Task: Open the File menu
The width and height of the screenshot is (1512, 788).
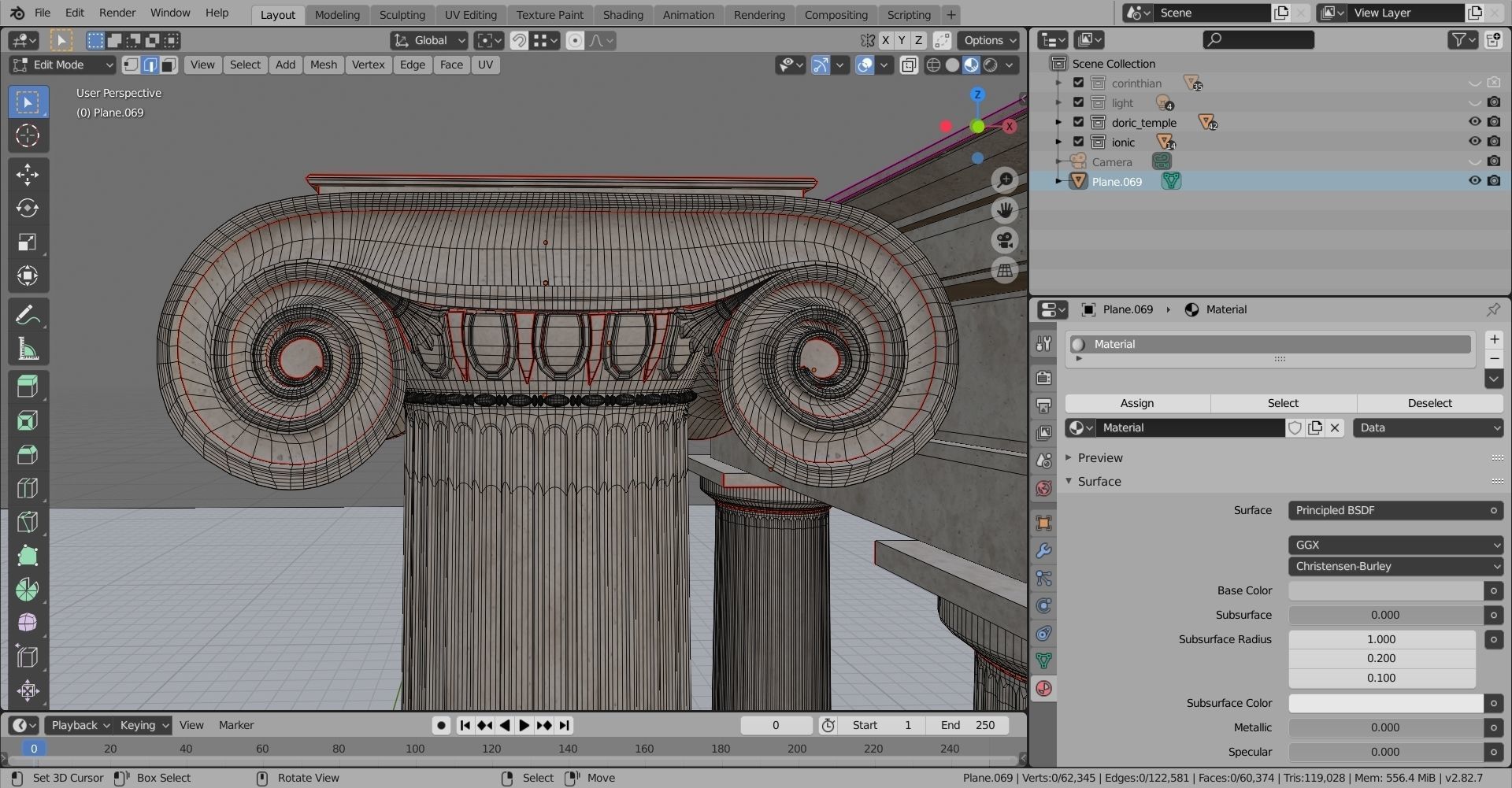Action: click(x=43, y=13)
